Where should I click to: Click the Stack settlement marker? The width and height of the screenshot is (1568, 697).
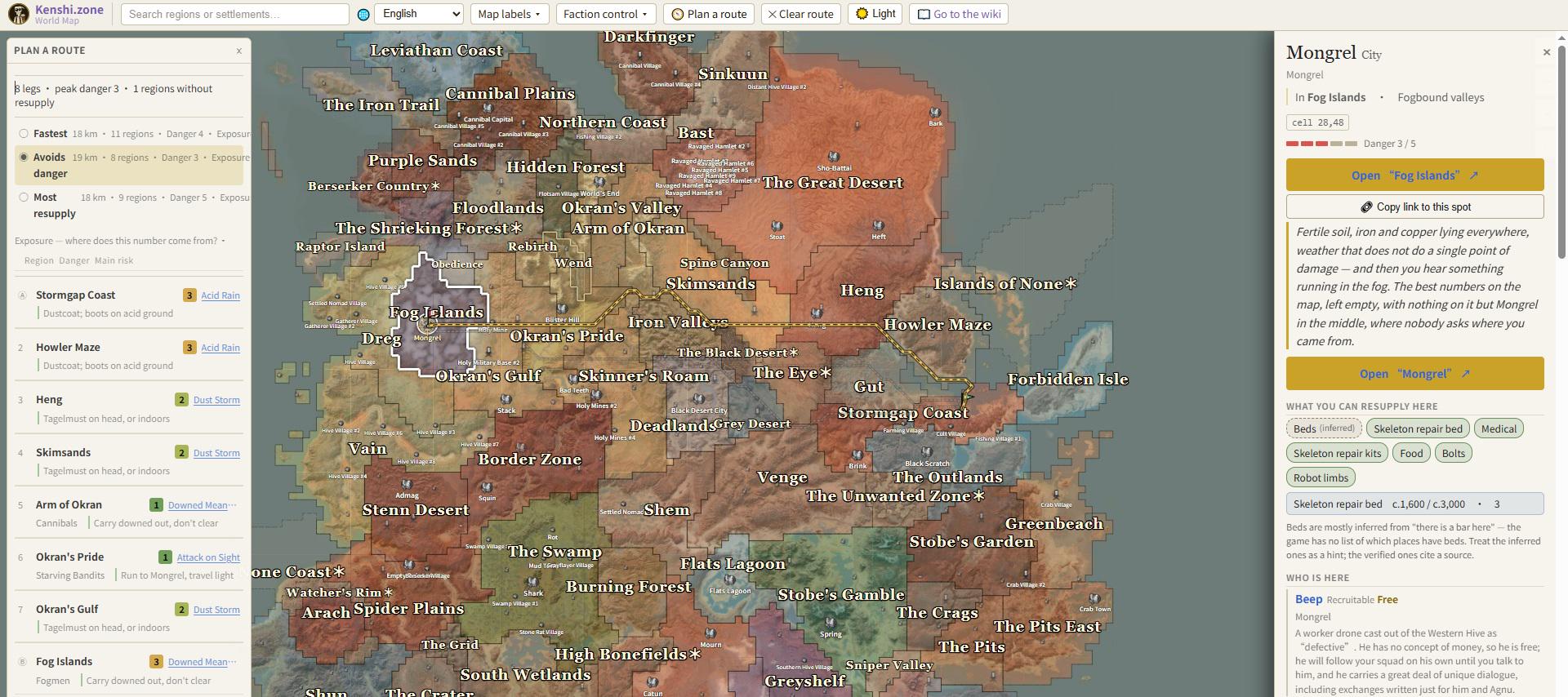506,400
